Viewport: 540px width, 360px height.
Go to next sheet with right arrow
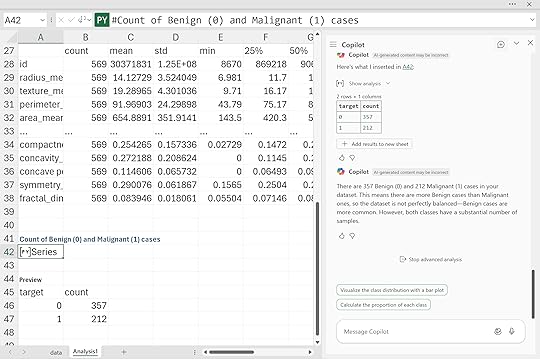(24, 352)
